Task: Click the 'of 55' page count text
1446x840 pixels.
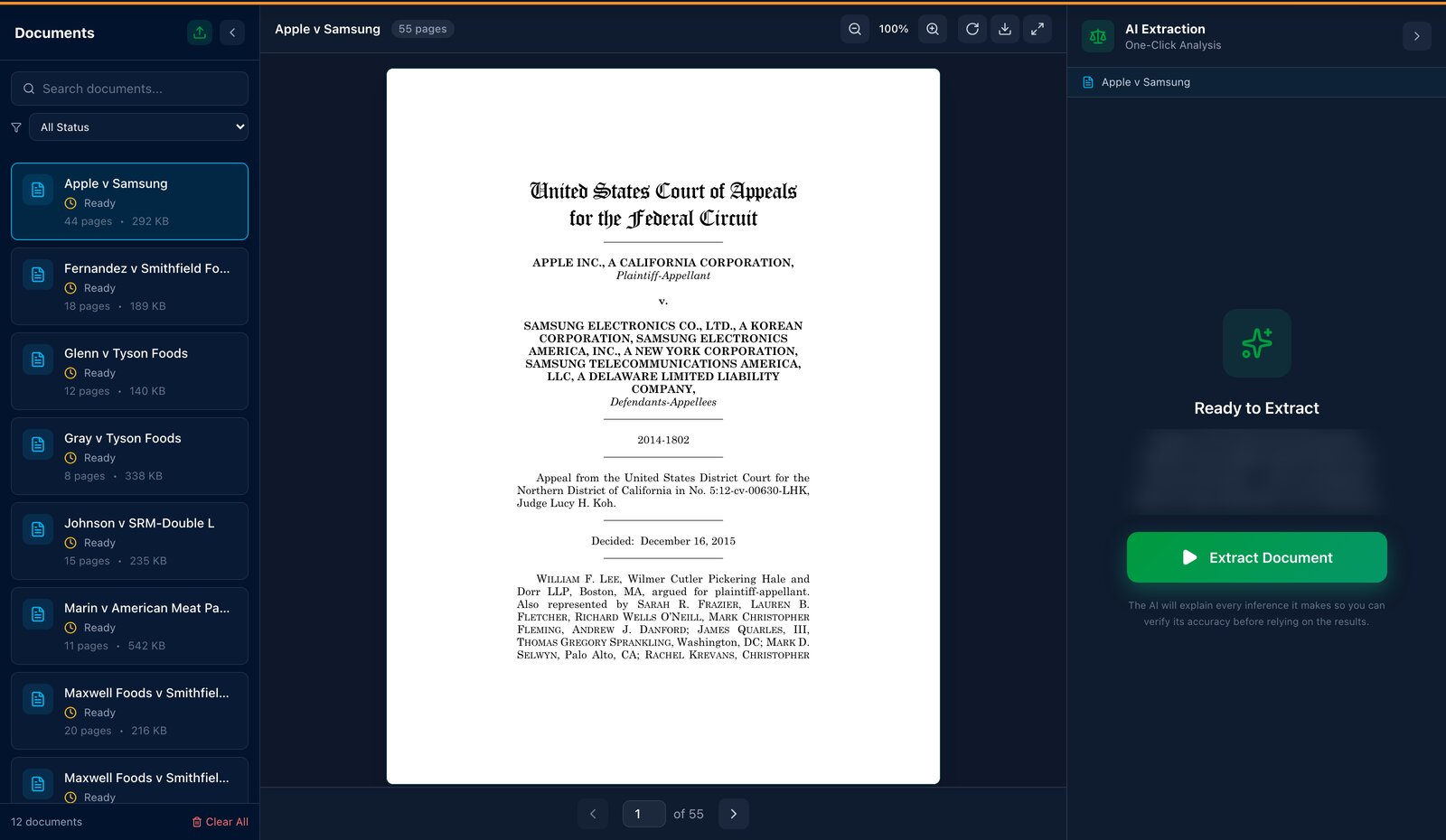Action: (x=689, y=814)
